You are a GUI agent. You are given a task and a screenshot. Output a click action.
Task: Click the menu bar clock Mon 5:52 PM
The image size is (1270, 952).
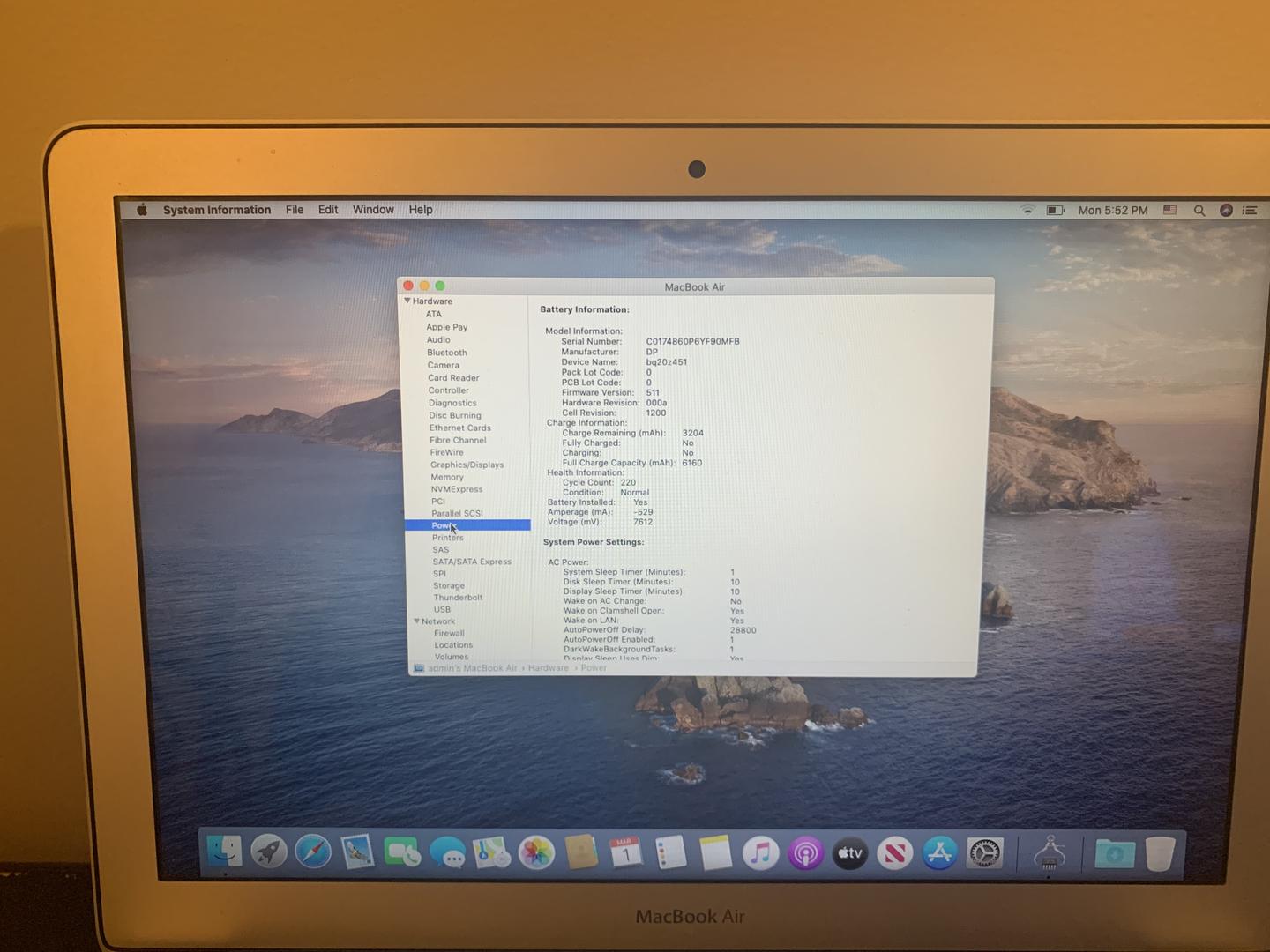click(x=1113, y=210)
